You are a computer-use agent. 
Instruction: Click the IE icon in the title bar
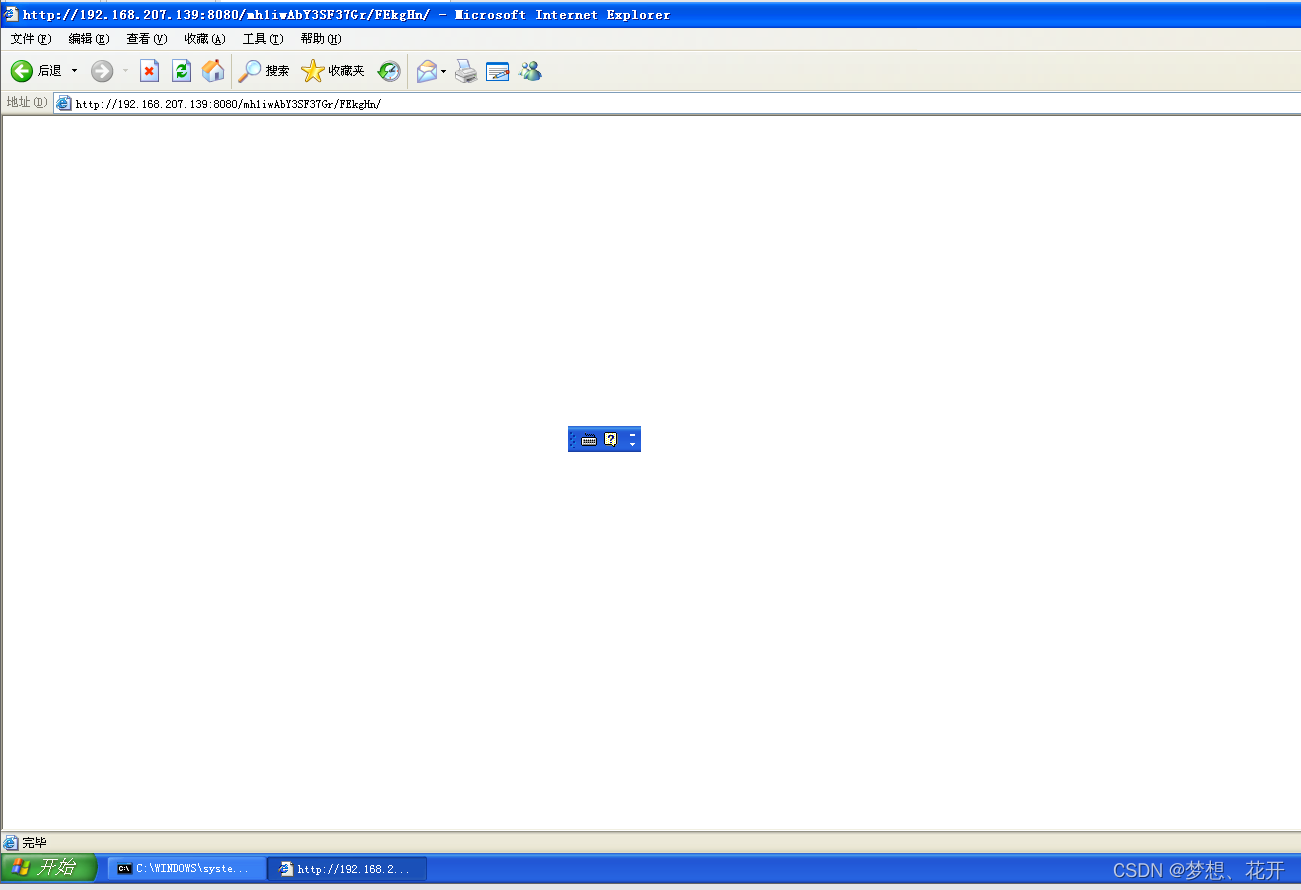11,14
